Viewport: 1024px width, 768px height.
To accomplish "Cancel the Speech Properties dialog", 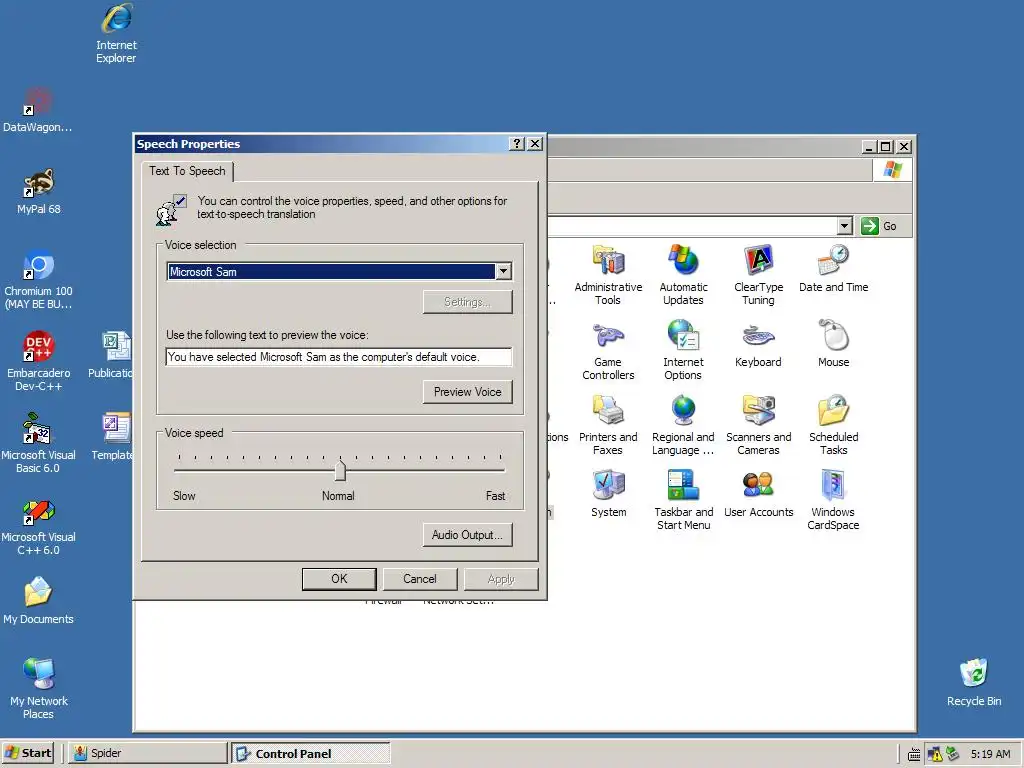I will point(420,579).
